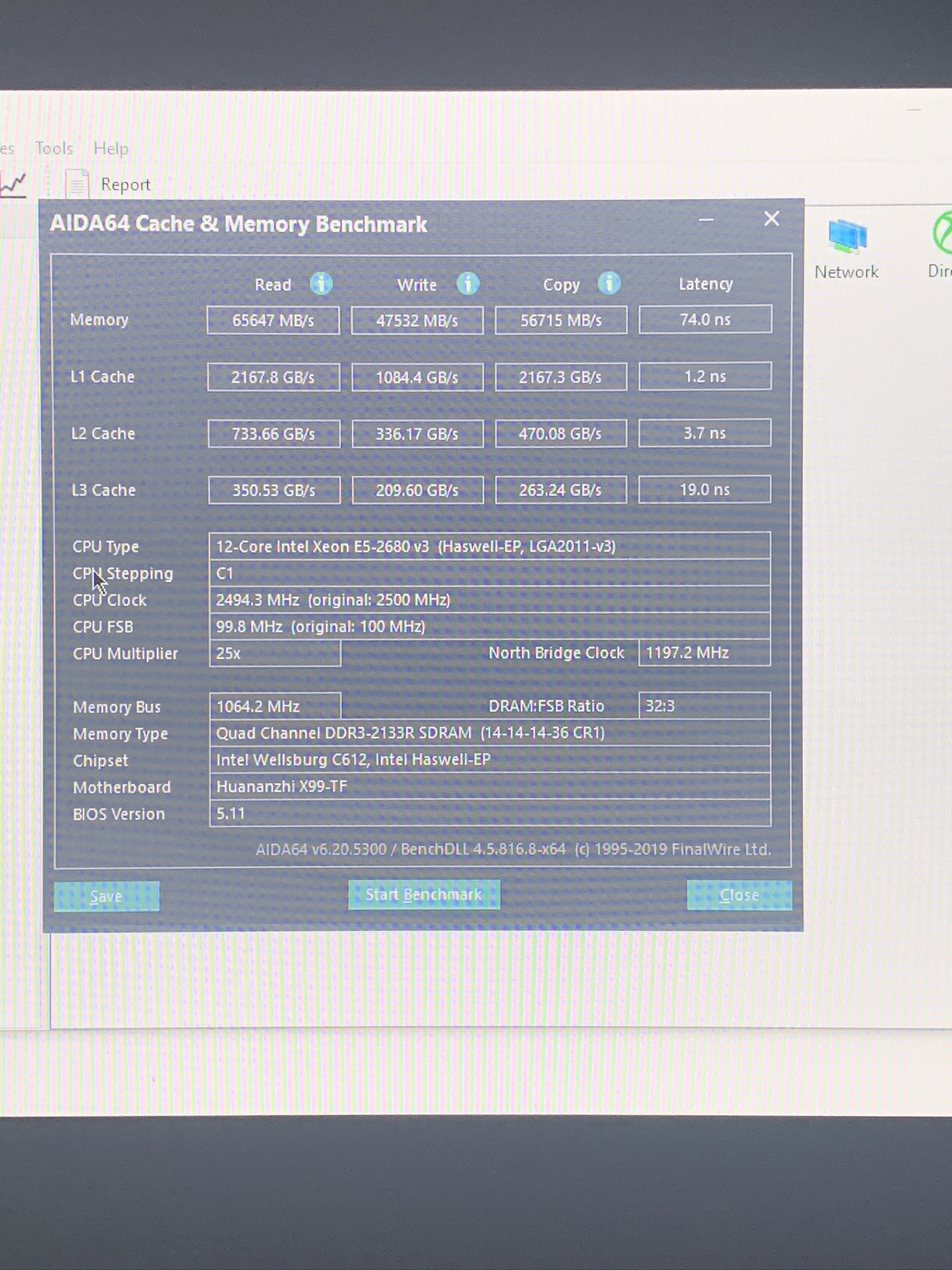Click the Report toolbar label
The height and width of the screenshot is (1270, 952).
pyautogui.click(x=126, y=185)
